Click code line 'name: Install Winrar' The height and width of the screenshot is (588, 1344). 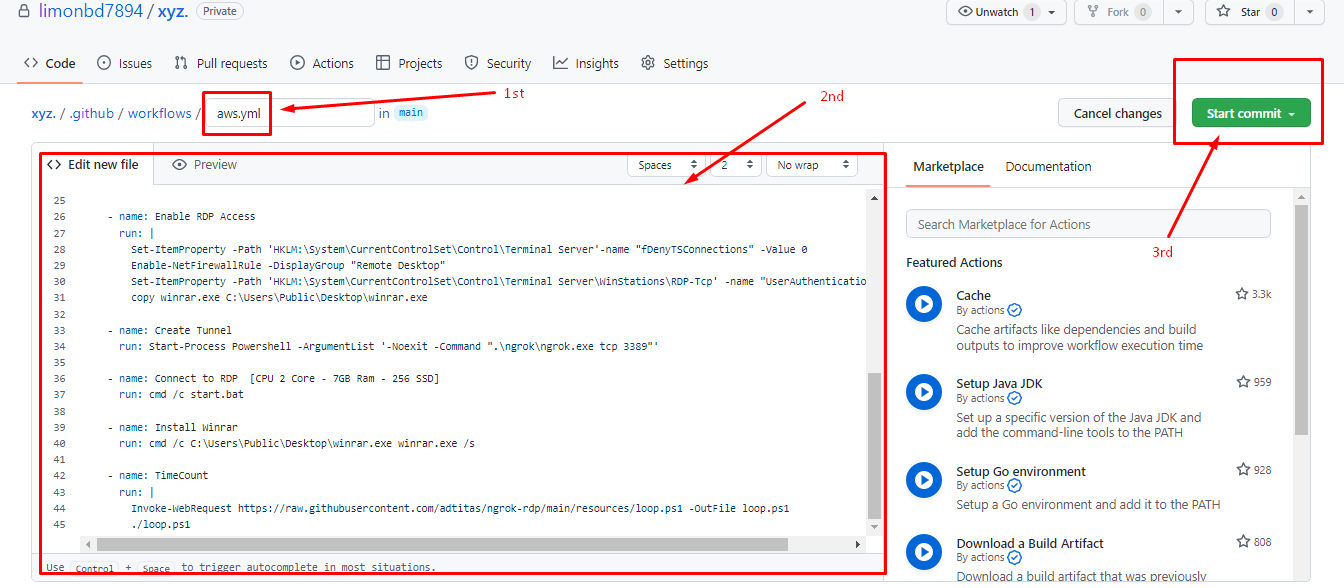172,427
